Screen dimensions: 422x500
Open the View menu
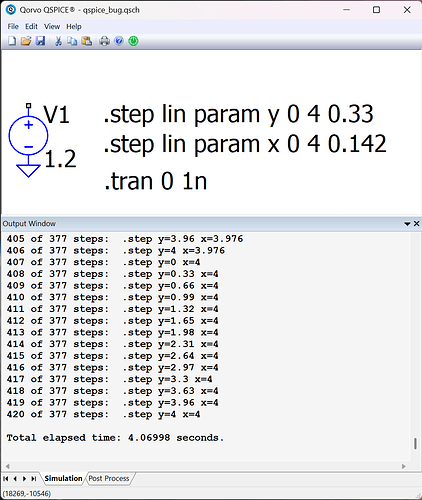tap(52, 26)
